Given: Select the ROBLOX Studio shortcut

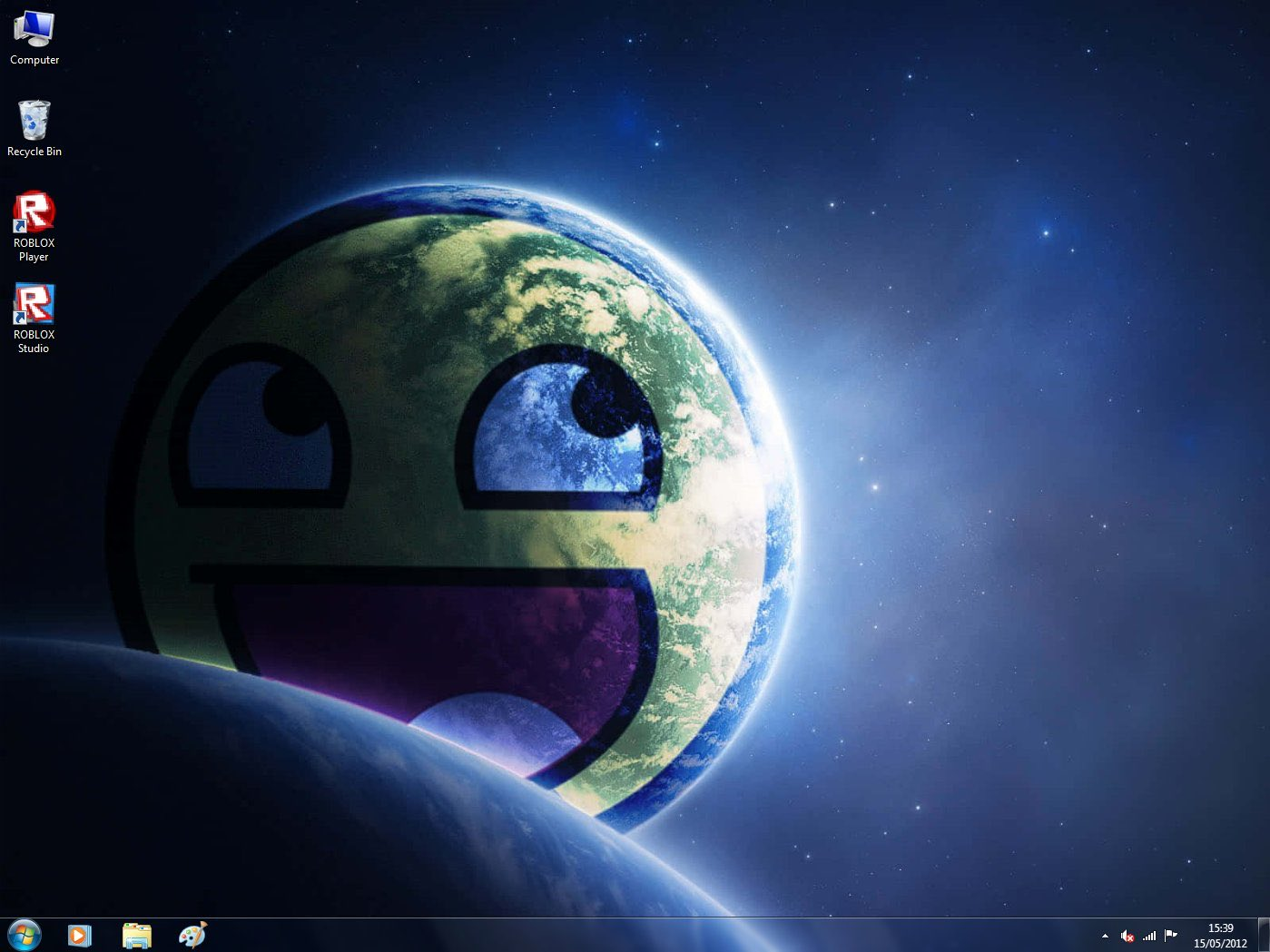Looking at the screenshot, I should pos(34,319).
